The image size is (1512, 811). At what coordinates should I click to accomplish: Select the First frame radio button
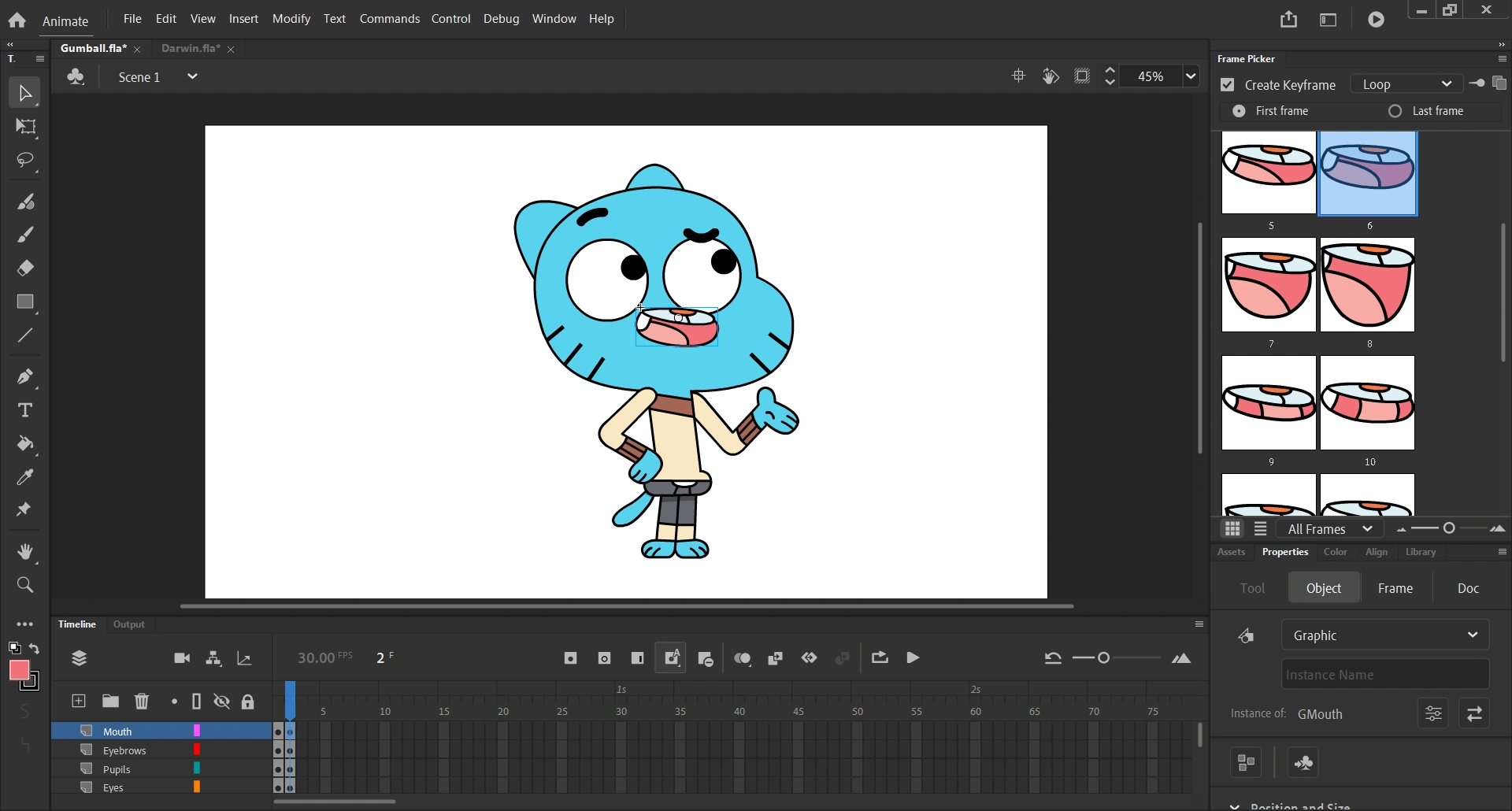pyautogui.click(x=1238, y=111)
